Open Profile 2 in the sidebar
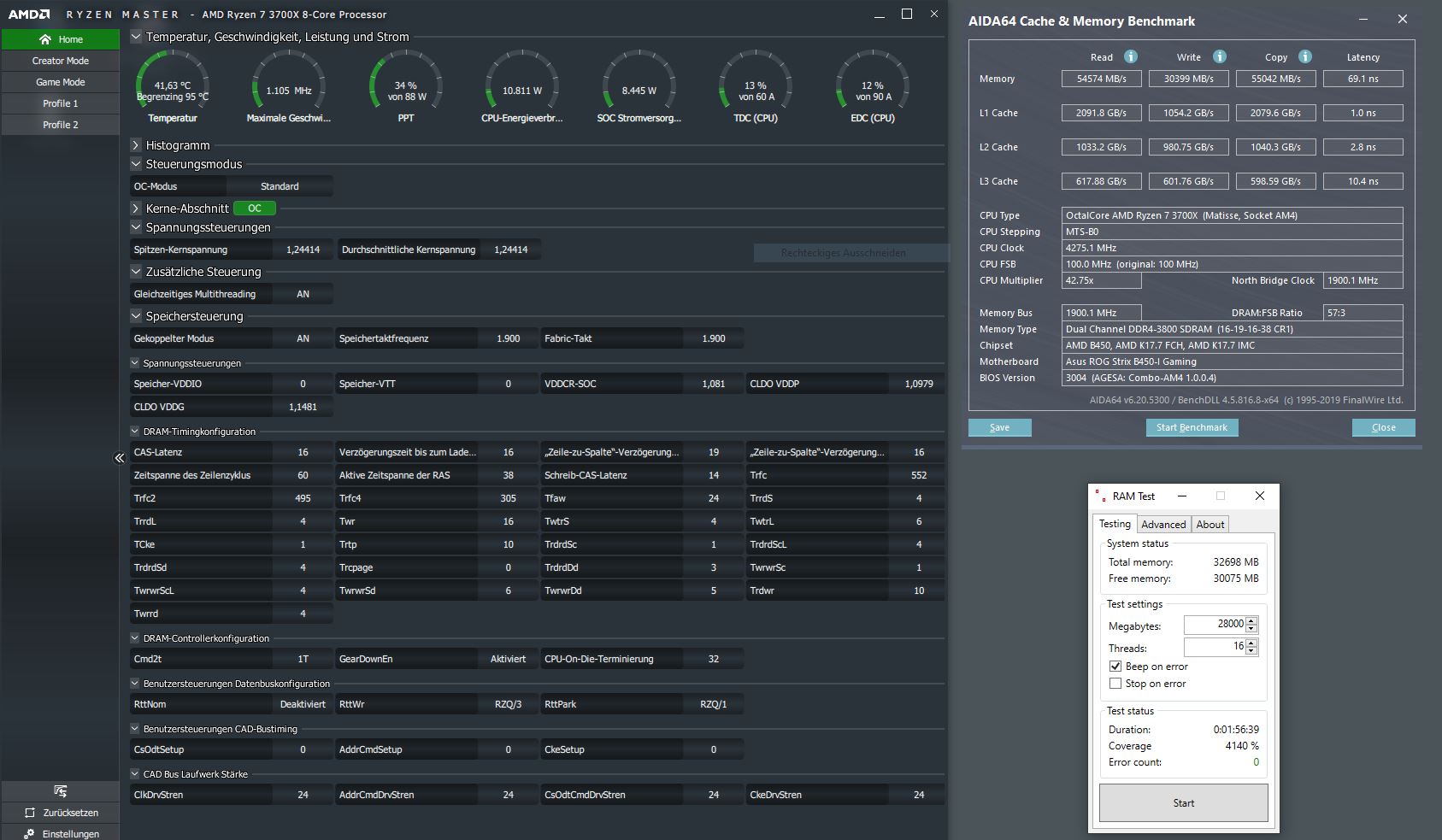This screenshot has height=840, width=1442. point(61,125)
